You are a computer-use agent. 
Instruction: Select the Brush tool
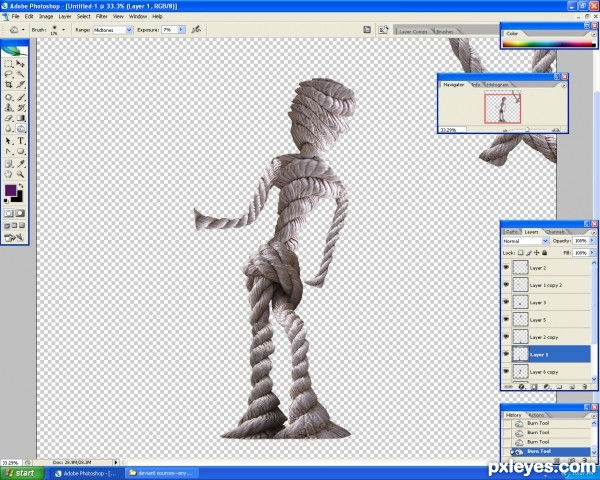pos(20,97)
